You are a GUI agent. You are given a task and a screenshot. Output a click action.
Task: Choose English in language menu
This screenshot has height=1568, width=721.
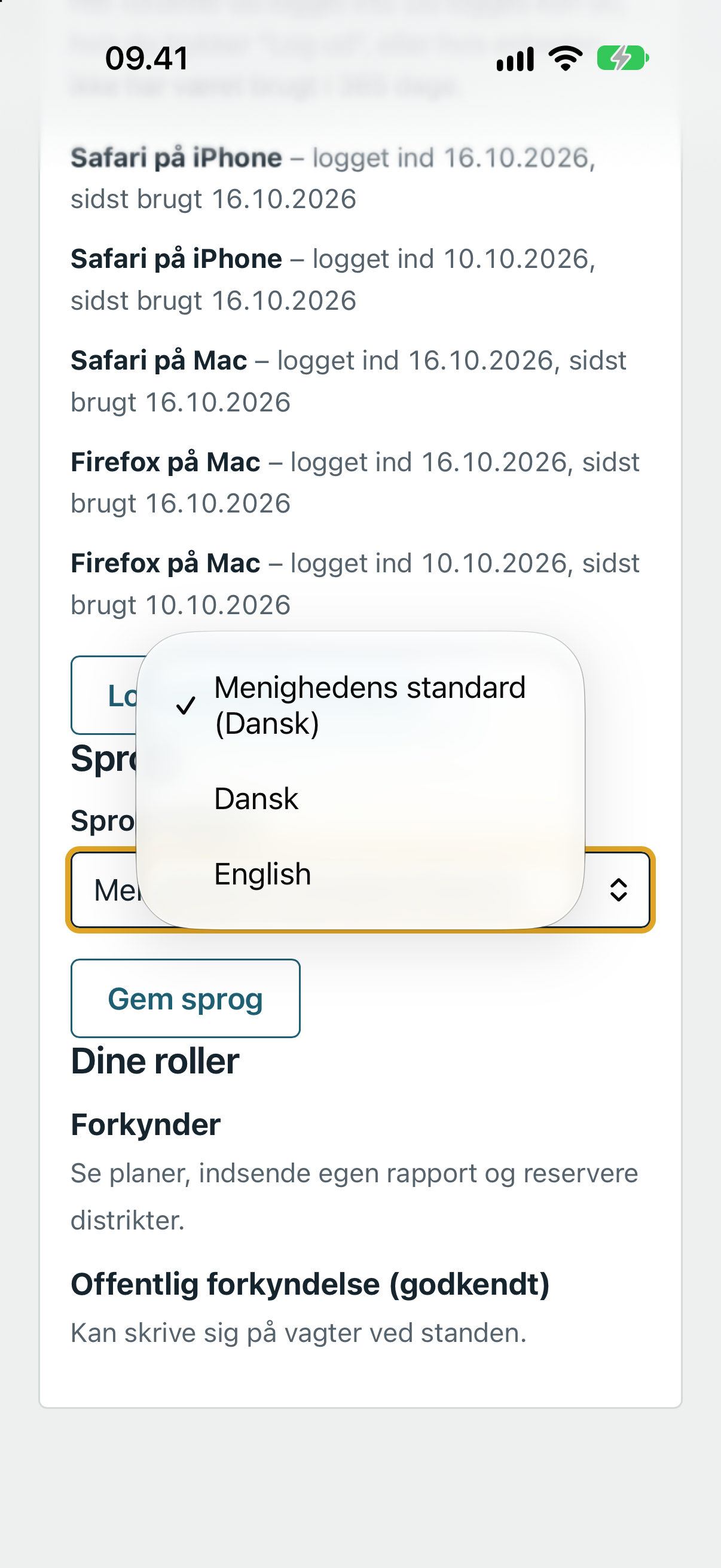pos(360,874)
